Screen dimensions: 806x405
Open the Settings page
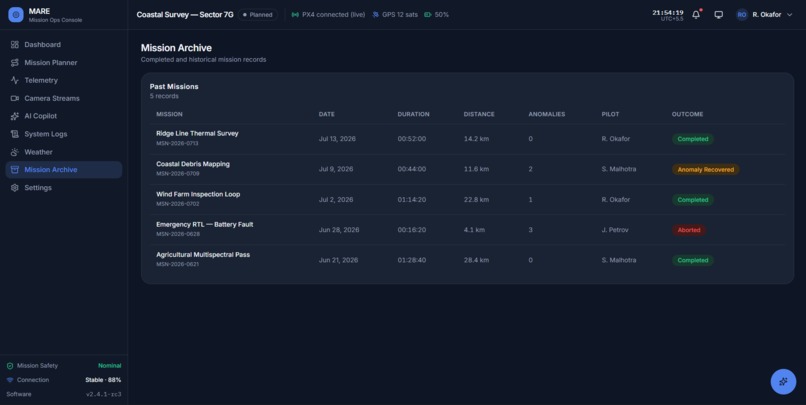coord(64,188)
